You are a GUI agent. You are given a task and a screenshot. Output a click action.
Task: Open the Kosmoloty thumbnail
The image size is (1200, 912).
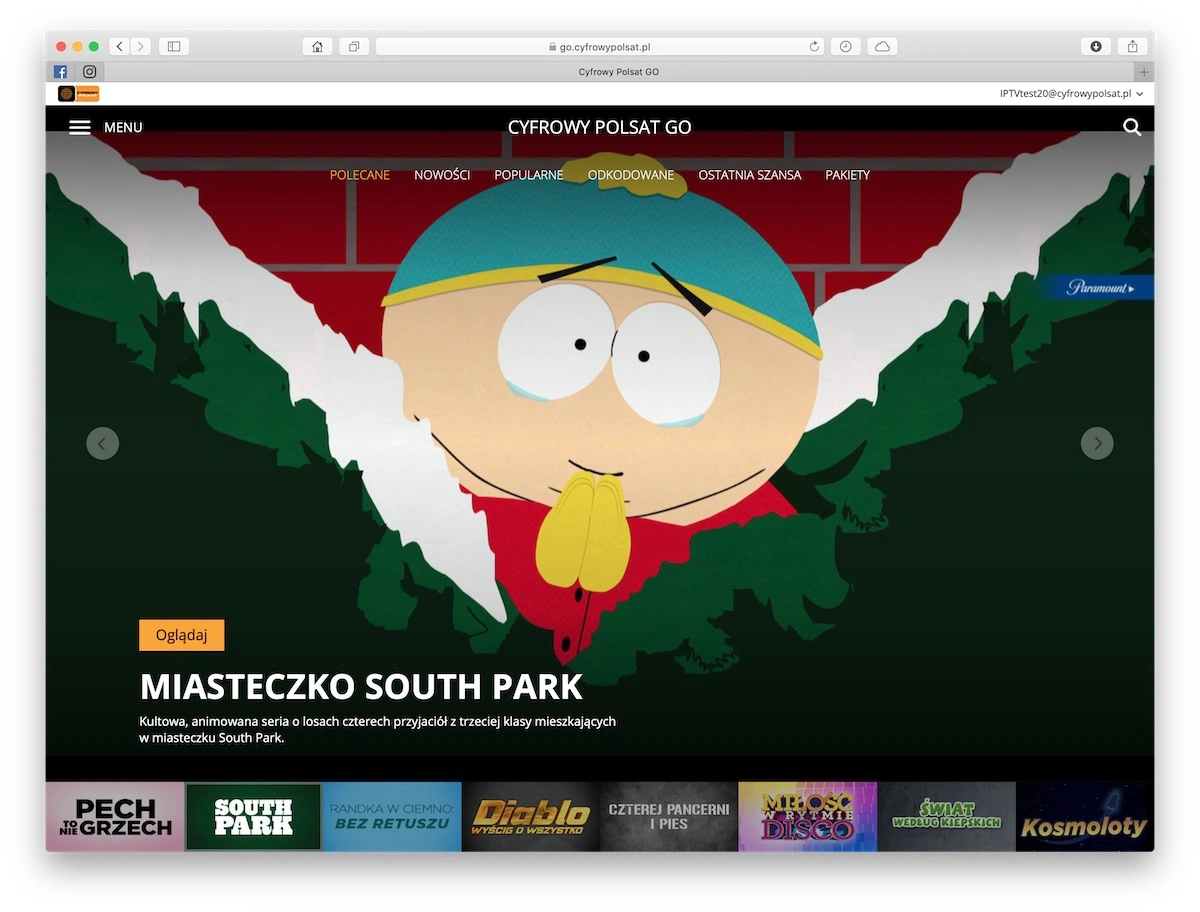click(x=1085, y=817)
